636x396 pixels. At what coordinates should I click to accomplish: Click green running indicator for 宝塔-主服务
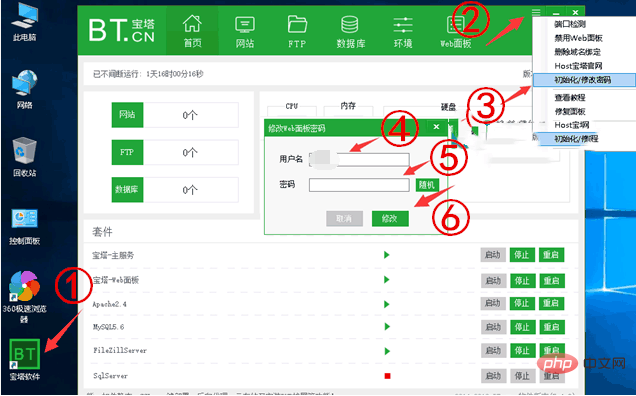click(387, 255)
